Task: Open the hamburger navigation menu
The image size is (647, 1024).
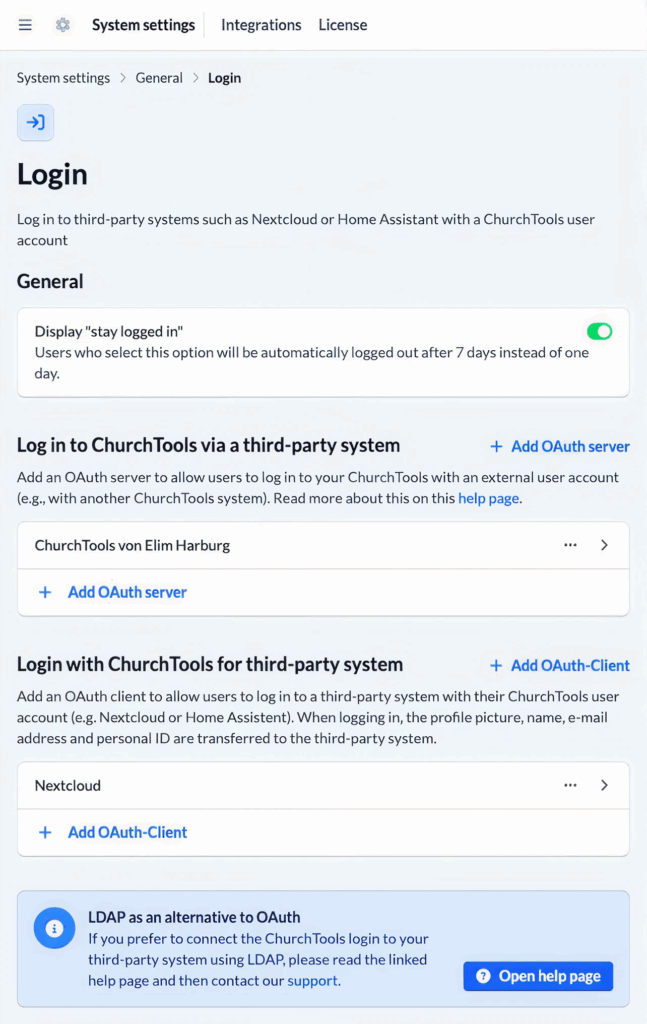Action: pyautogui.click(x=25, y=25)
